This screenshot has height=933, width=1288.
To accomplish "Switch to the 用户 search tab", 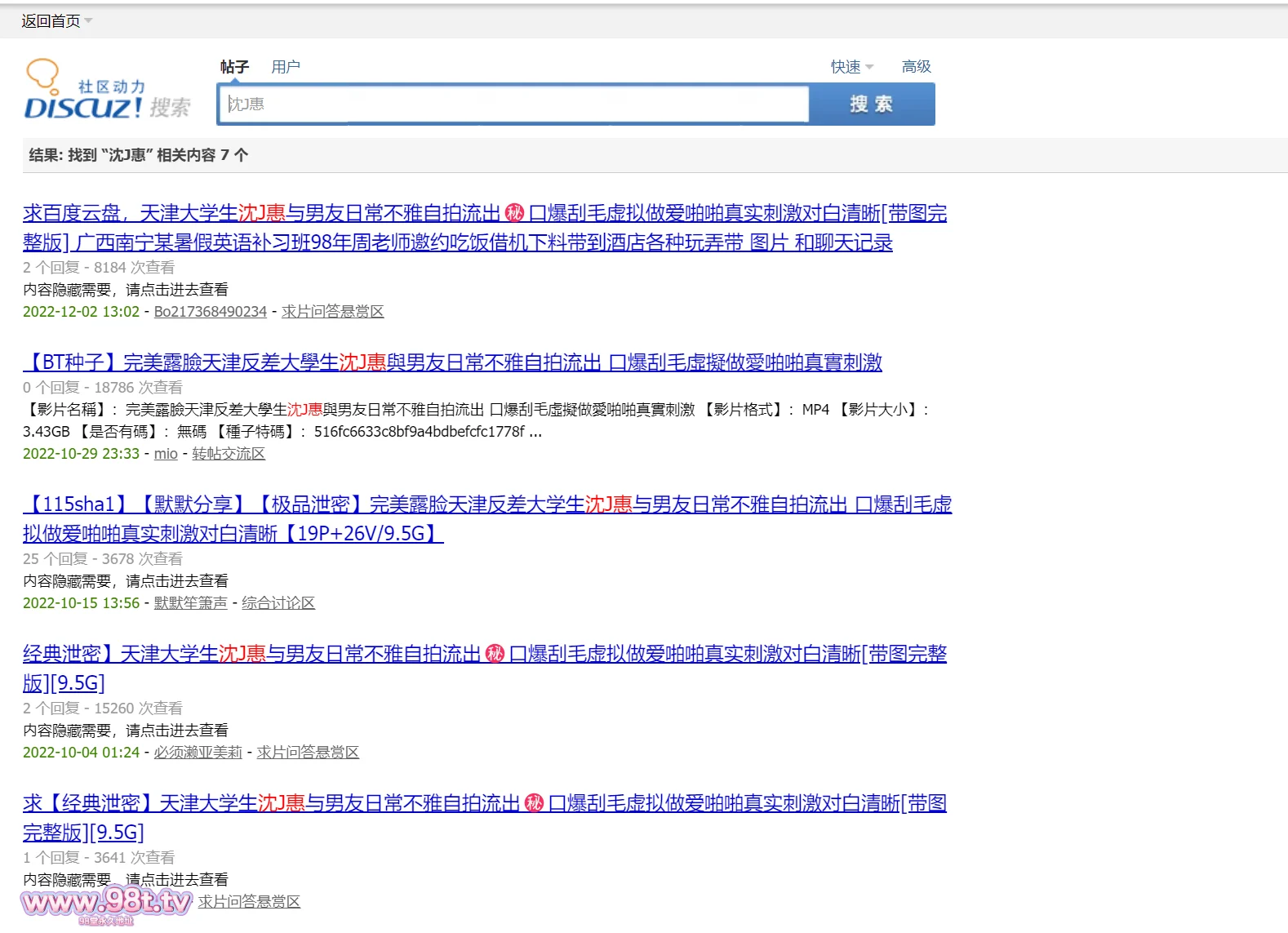I will tap(286, 67).
